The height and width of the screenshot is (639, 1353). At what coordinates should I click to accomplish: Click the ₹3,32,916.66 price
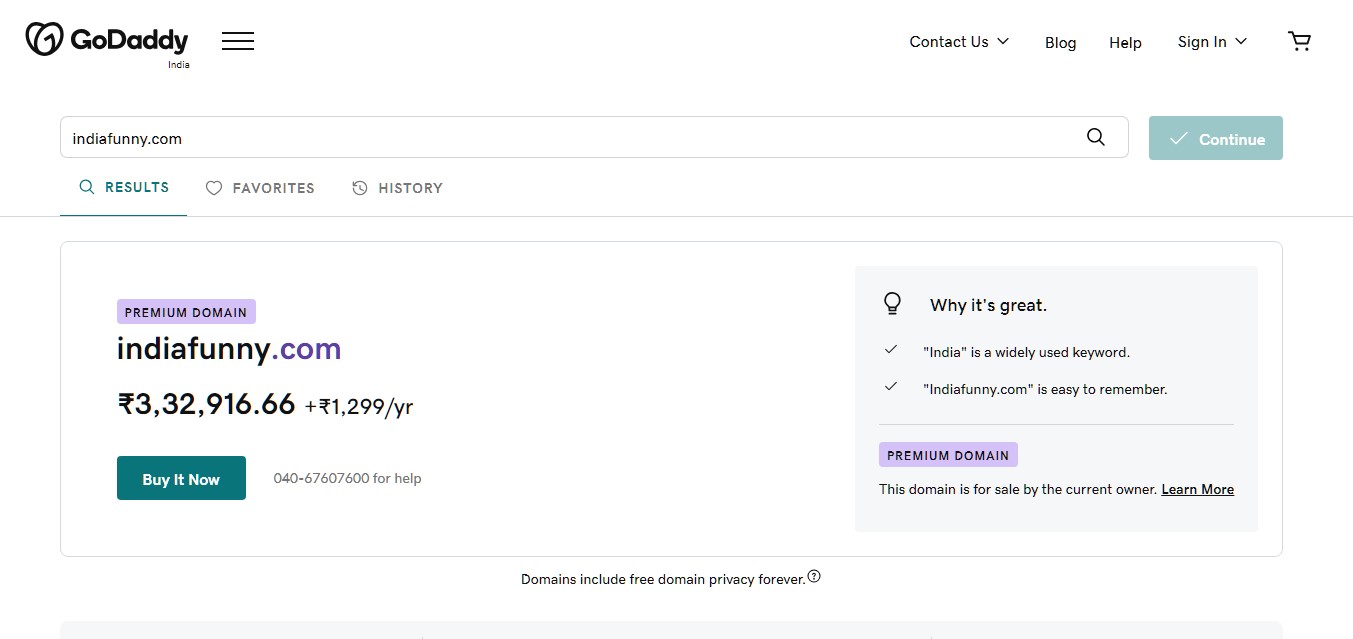pos(206,404)
